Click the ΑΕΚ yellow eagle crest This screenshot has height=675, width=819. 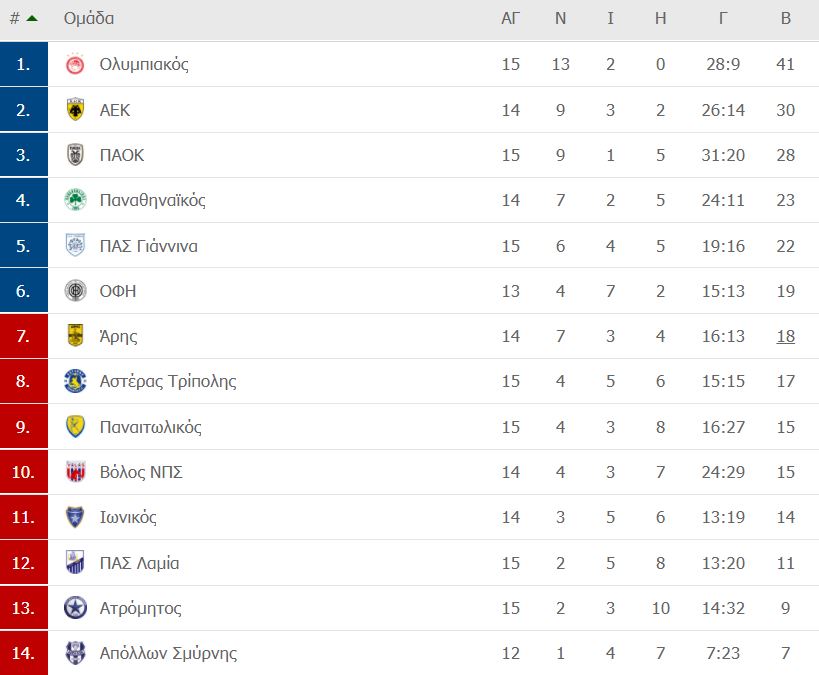(75, 110)
